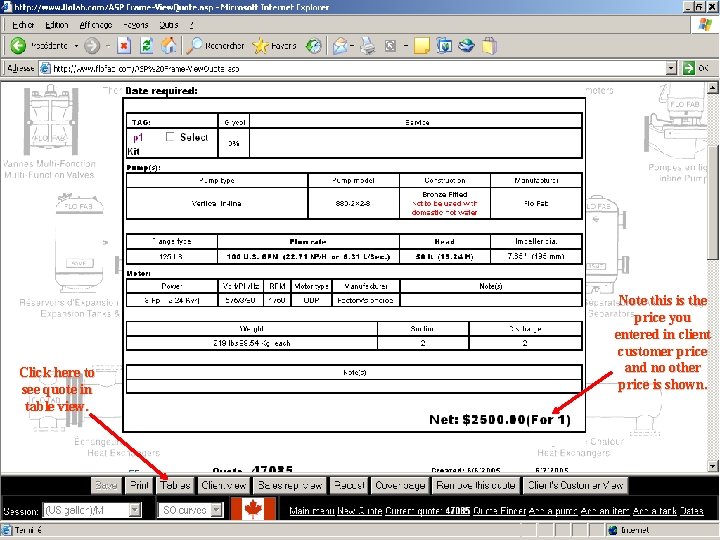
Task: Expand the Précédente history dropdown arrow
Action: coord(76,45)
